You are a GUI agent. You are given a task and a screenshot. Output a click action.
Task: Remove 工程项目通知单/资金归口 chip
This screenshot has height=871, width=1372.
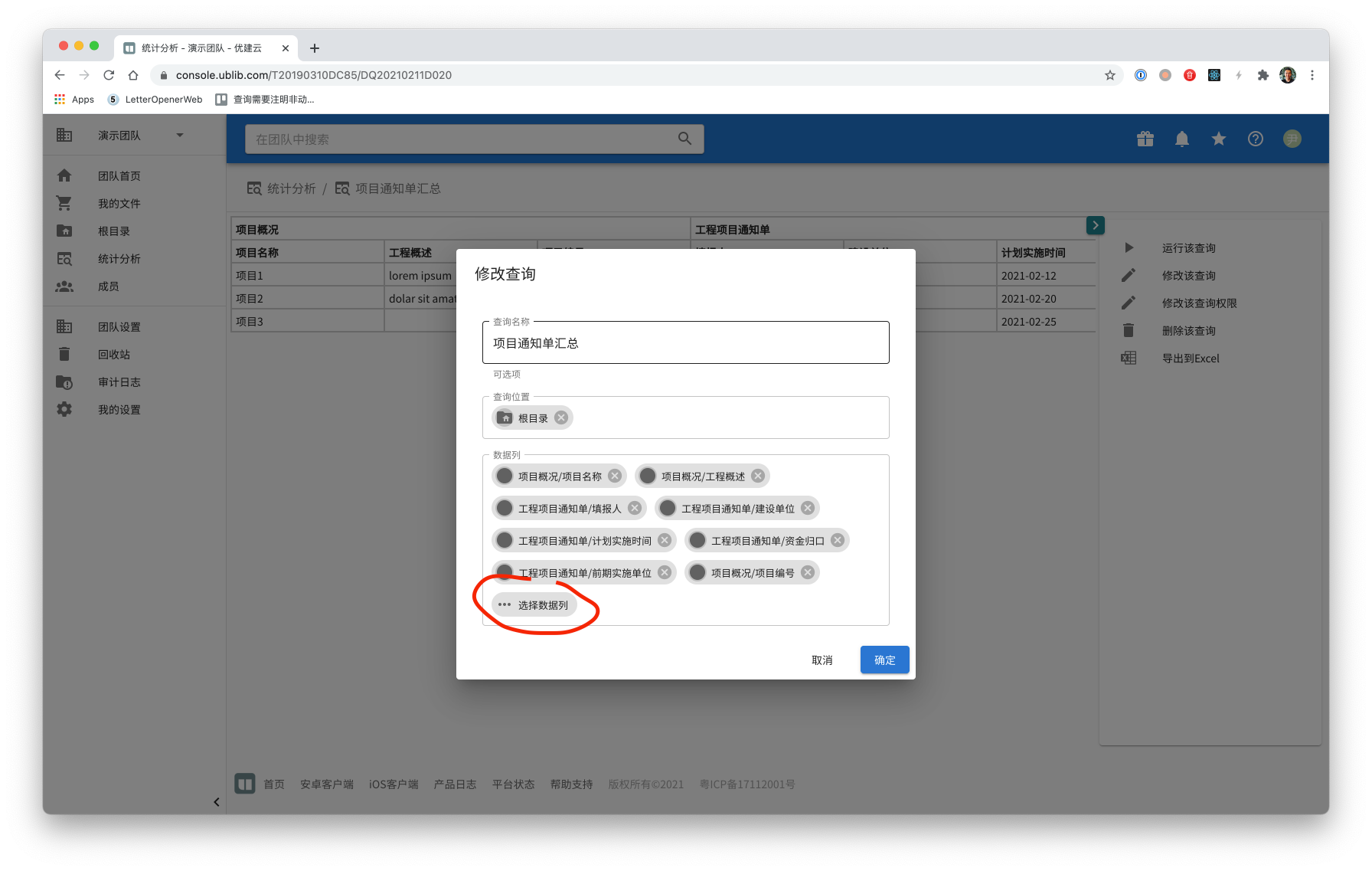(838, 541)
